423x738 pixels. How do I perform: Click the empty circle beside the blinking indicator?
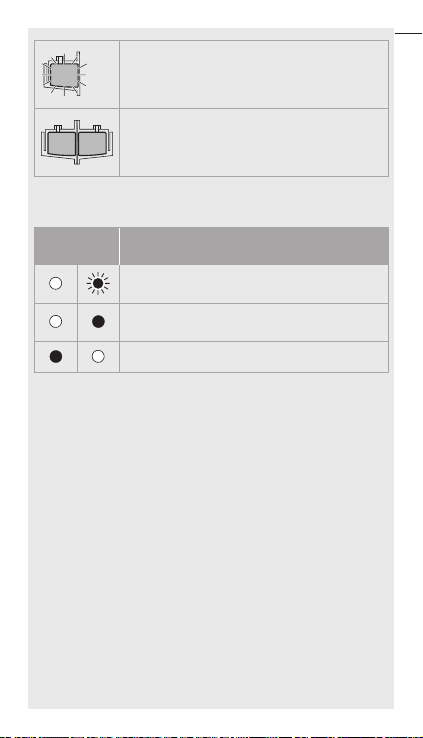coord(56,283)
